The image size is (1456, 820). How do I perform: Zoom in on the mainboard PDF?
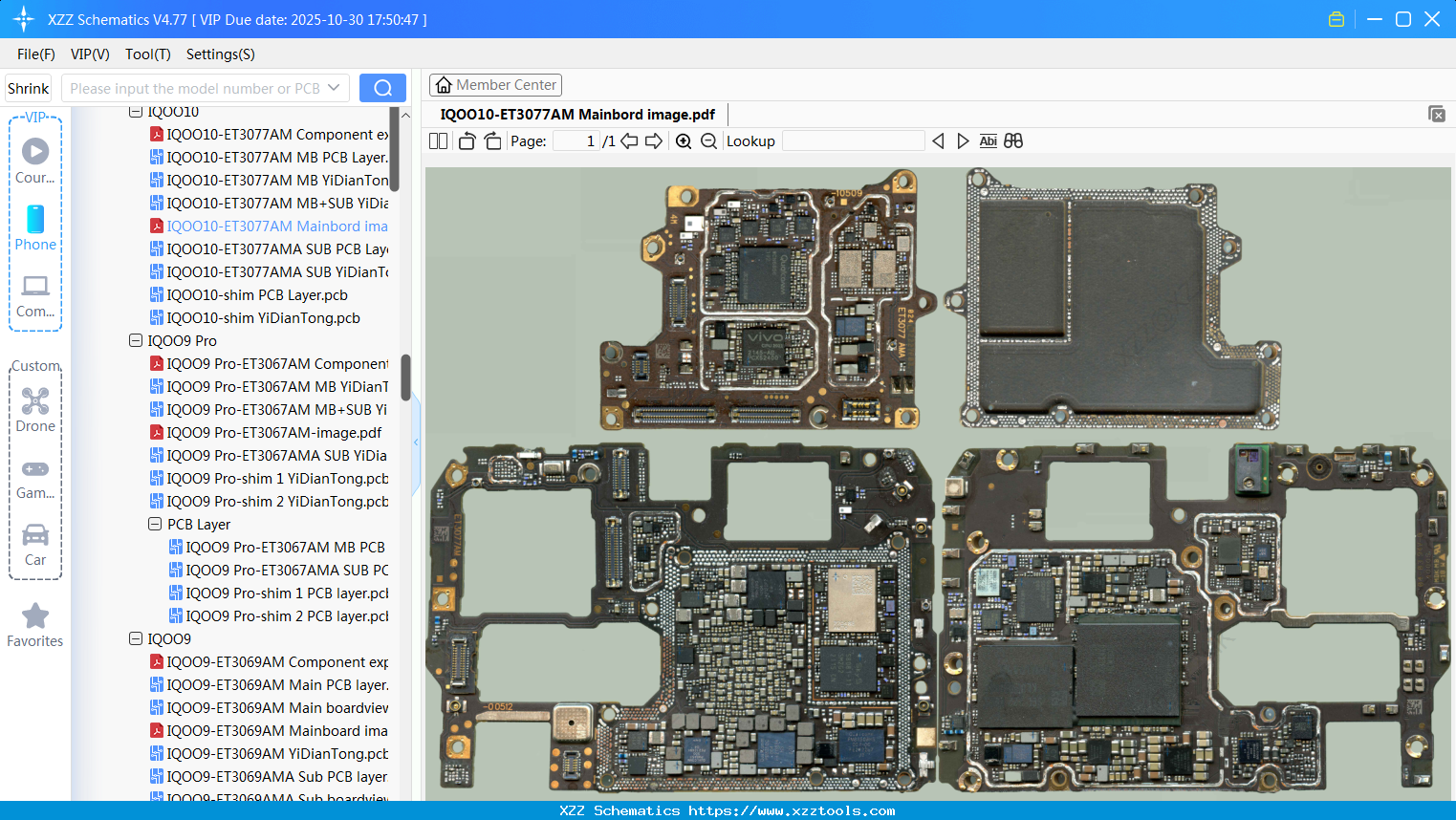pos(684,140)
